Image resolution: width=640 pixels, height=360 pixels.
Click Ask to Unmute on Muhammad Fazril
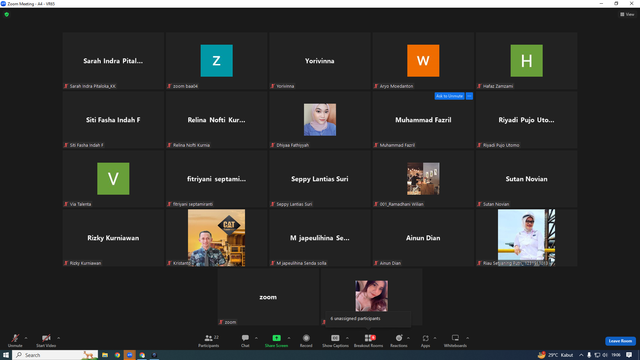pos(449,96)
